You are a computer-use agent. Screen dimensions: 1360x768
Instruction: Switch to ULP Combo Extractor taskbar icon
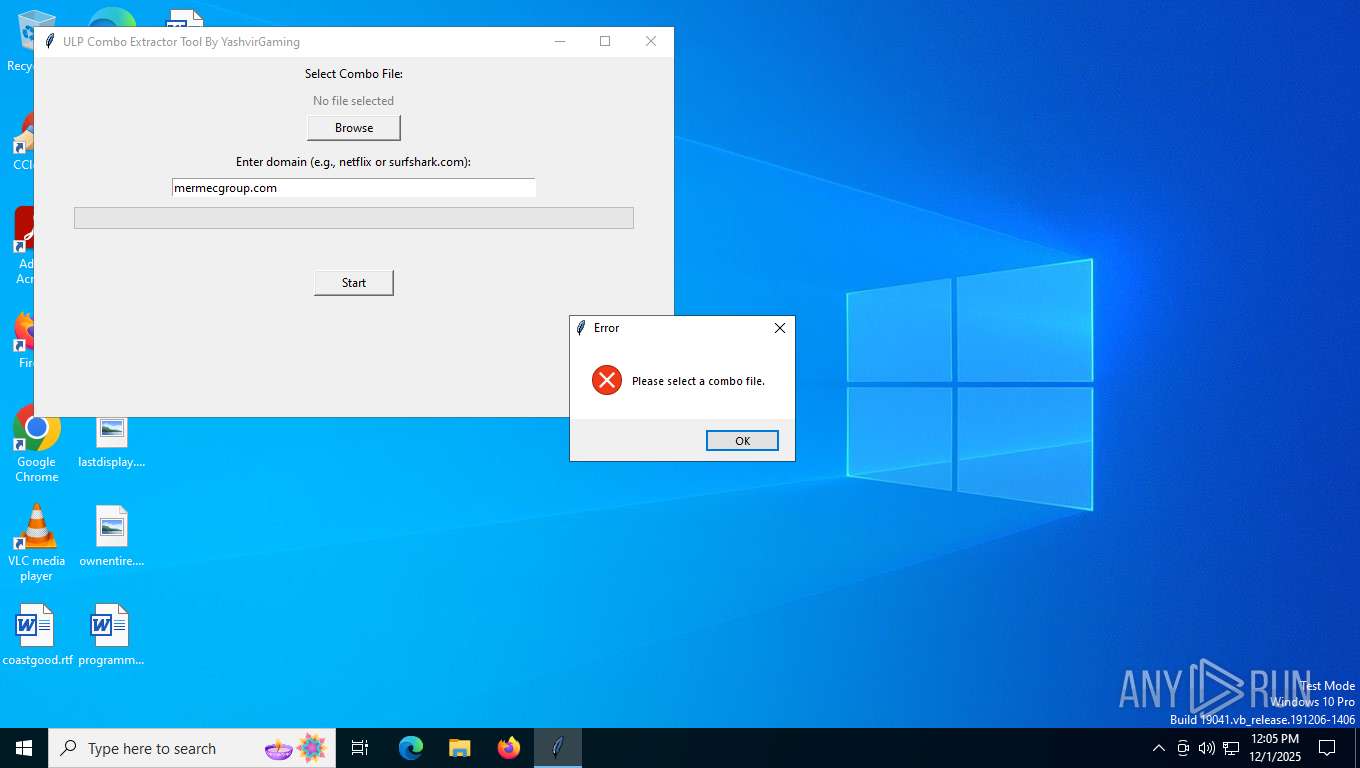click(558, 748)
